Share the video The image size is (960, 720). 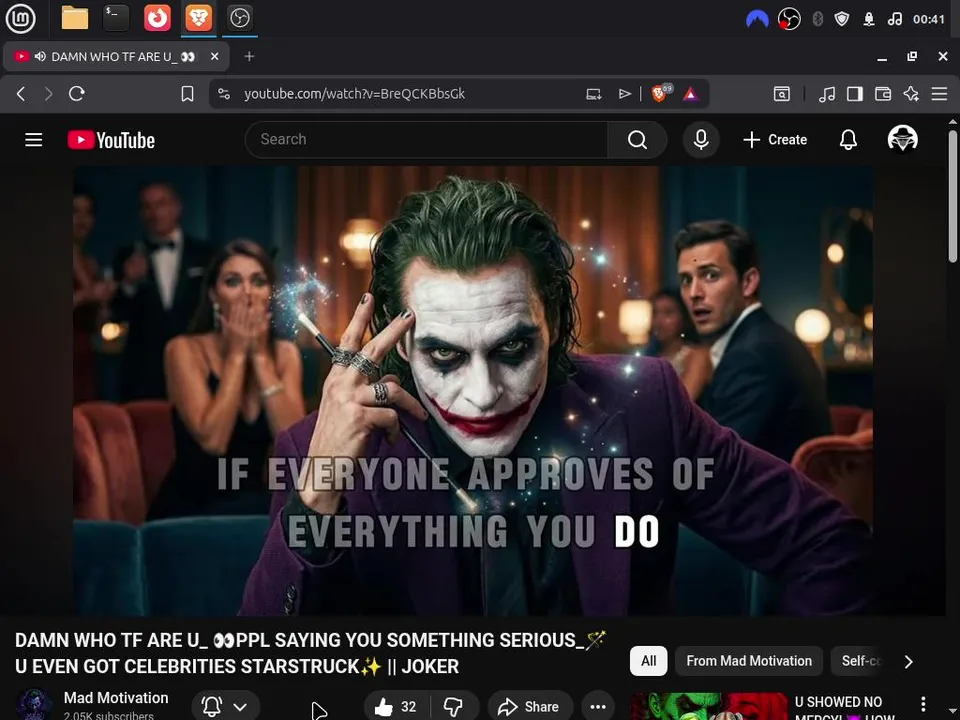click(530, 707)
